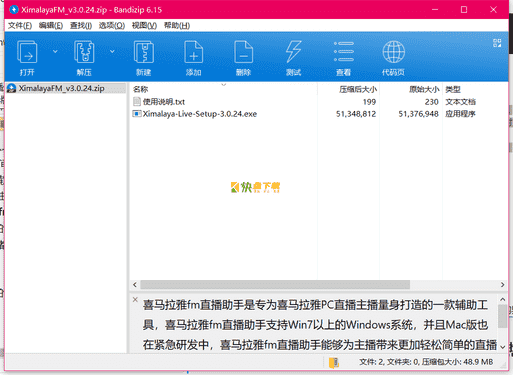Image resolution: width=513 pixels, height=375 pixels.
Task: Close the archive comment panel
Action: pyautogui.click(x=135, y=299)
